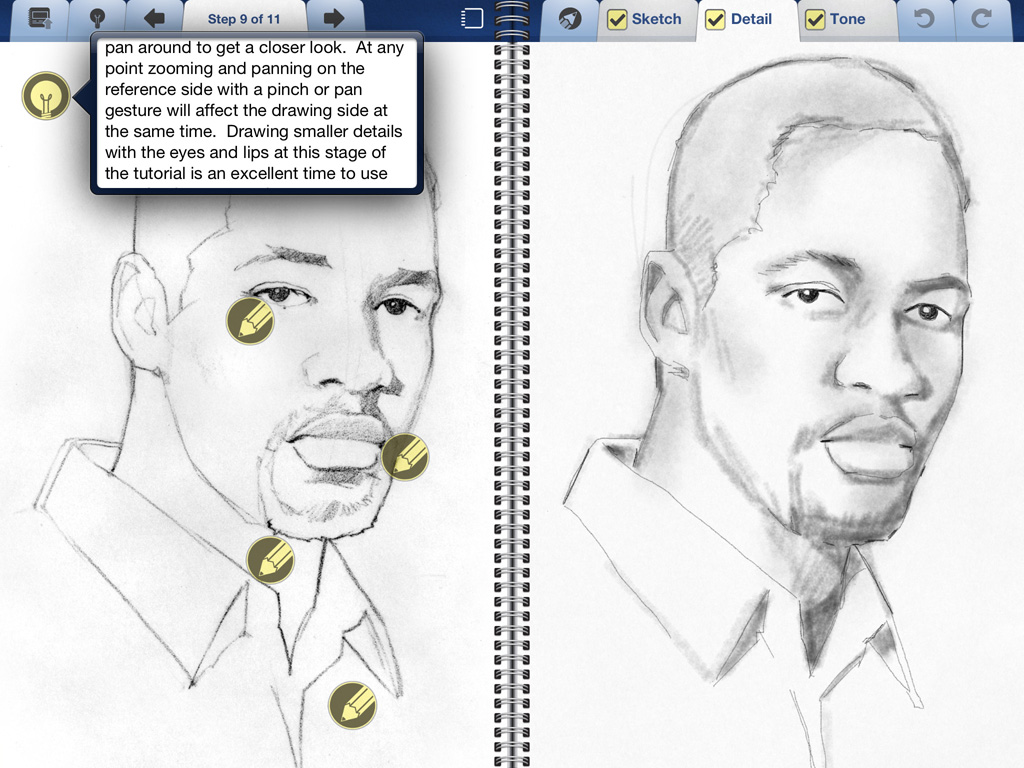Viewport: 1024px width, 768px height.
Task: Toggle the Detail layer checkbox
Action: (716, 20)
